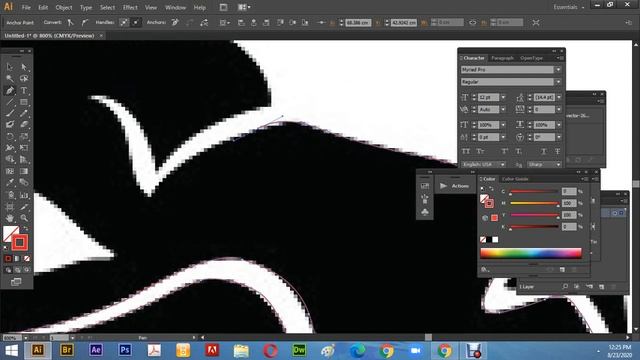Click the Fill swatch in toolbox
640x360 pixels.
9,233
